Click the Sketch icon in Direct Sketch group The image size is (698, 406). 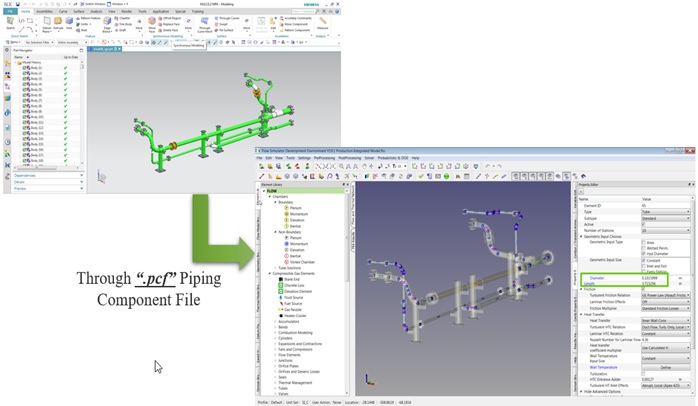(11, 26)
